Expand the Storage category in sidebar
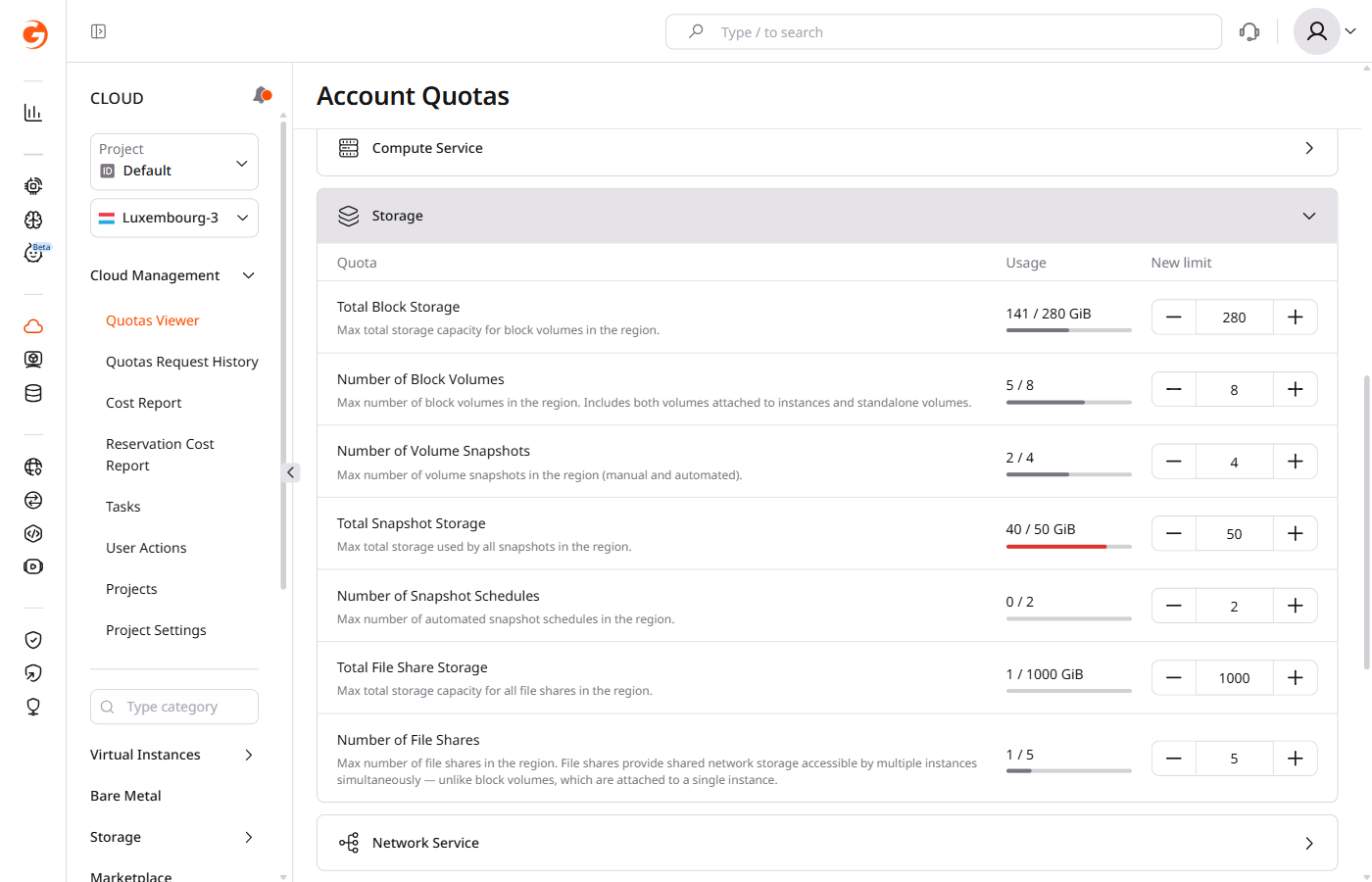1372x882 pixels. click(249, 837)
